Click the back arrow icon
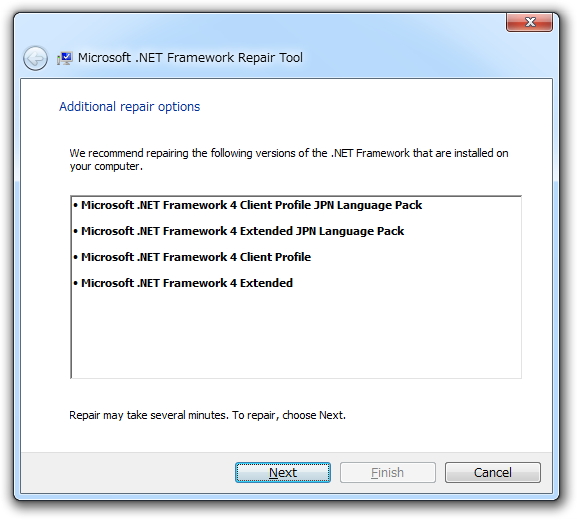The height and width of the screenshot is (520, 577). point(35,58)
